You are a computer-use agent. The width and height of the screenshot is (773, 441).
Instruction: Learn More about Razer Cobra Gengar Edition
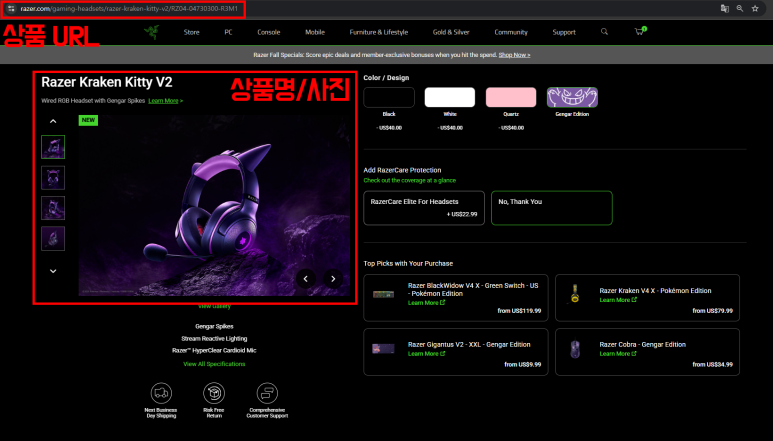(x=618, y=353)
